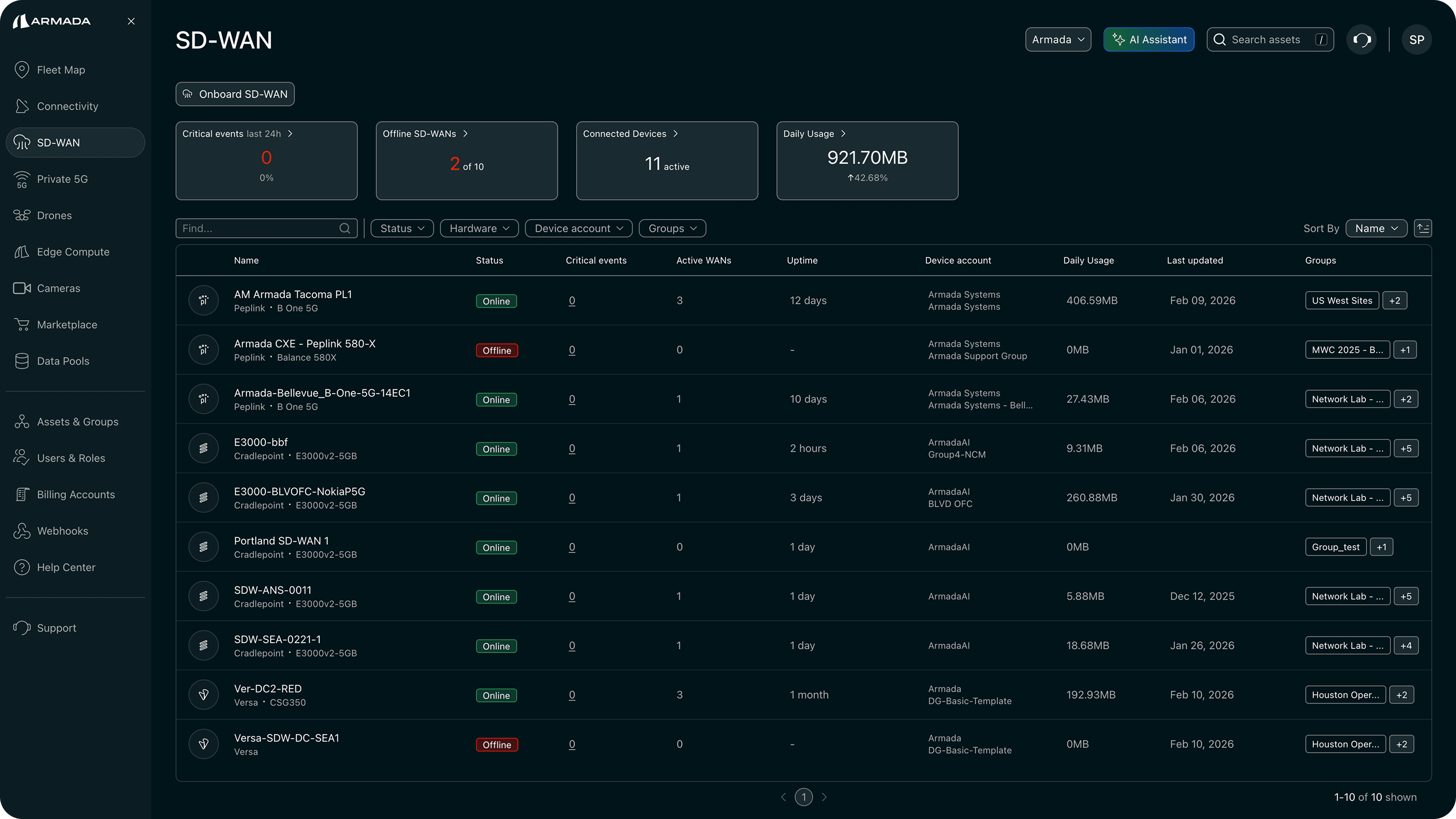Go to Private 5G in the sidebar
The width and height of the screenshot is (1456, 819).
click(62, 179)
